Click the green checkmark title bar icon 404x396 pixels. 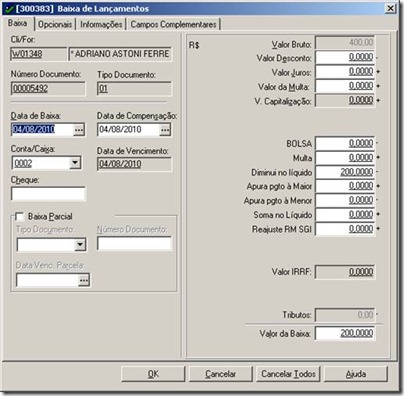8,9
